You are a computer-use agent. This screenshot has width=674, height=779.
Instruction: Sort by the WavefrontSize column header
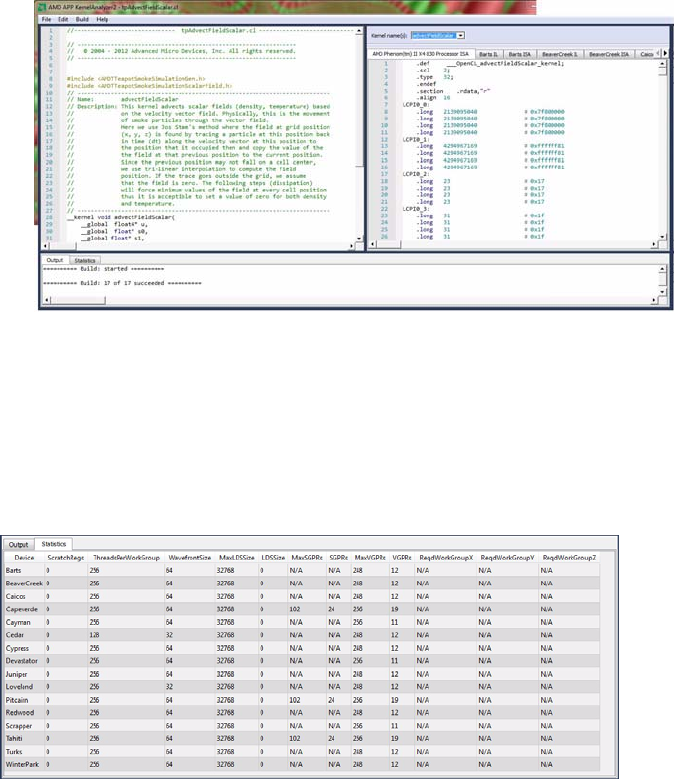pyautogui.click(x=189, y=557)
